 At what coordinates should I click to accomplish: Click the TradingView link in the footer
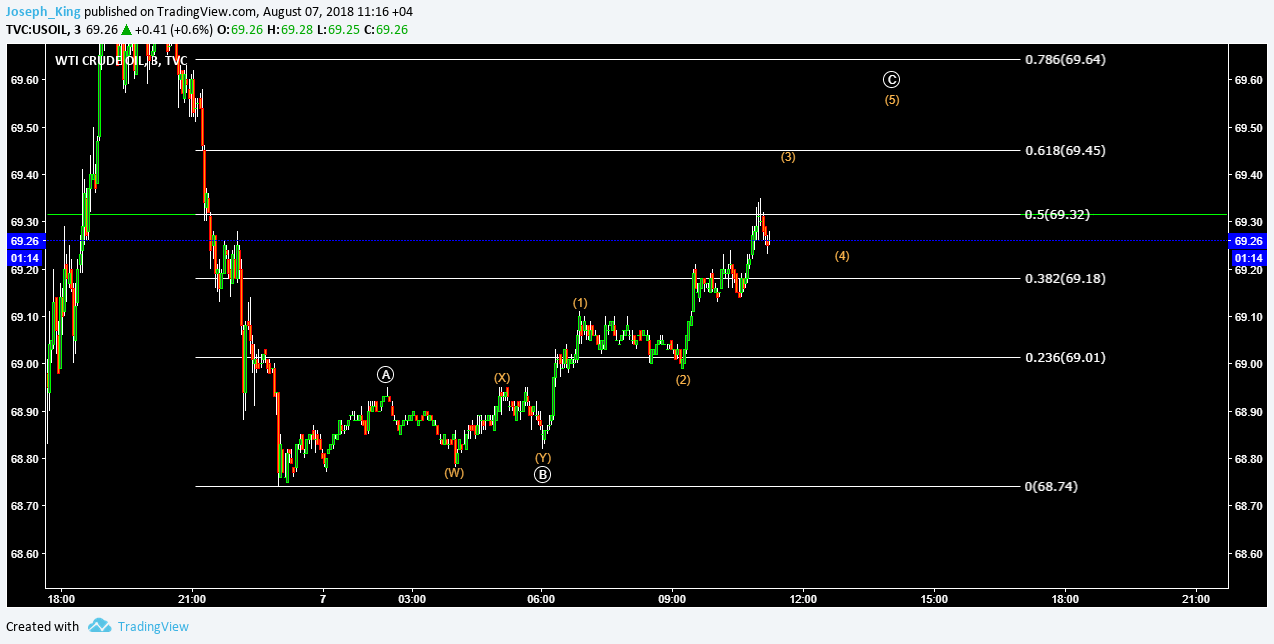point(153,626)
